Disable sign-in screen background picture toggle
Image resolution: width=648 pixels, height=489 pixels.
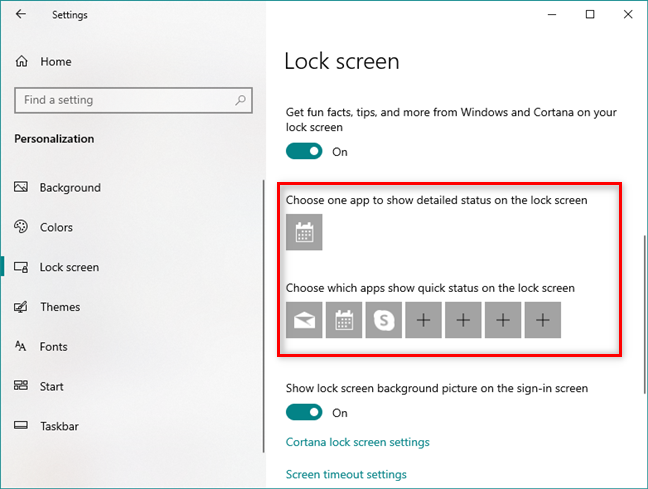click(x=304, y=413)
